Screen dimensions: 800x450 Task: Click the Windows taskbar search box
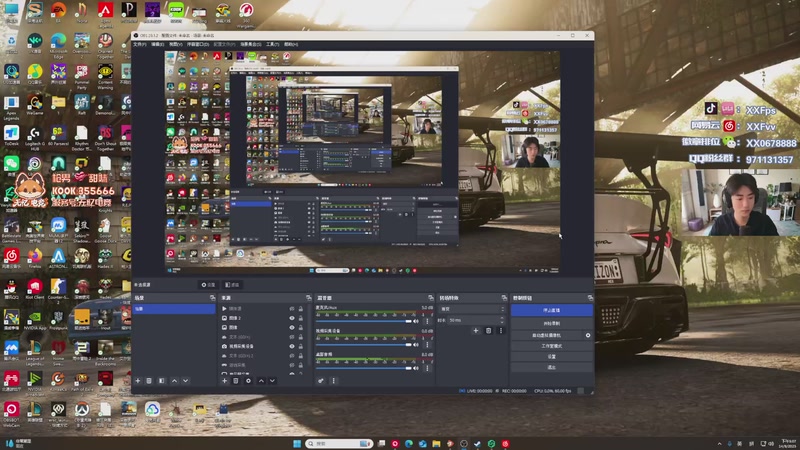[339, 444]
